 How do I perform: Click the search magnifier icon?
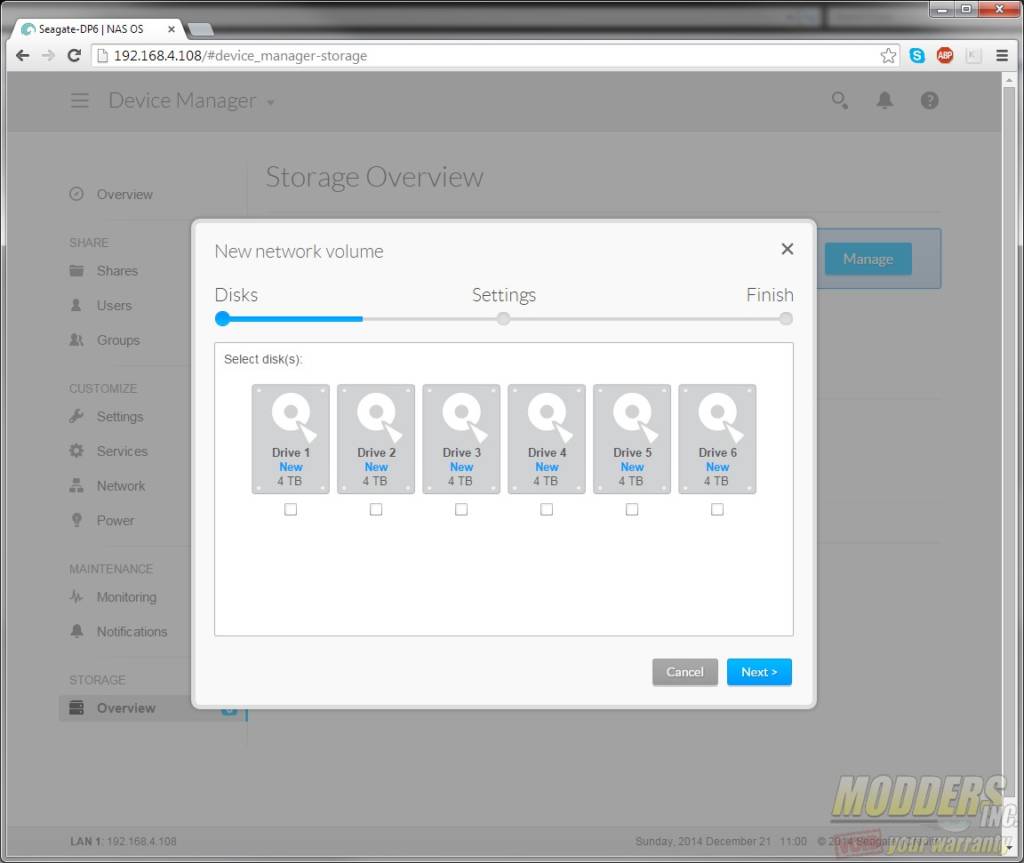[x=840, y=101]
